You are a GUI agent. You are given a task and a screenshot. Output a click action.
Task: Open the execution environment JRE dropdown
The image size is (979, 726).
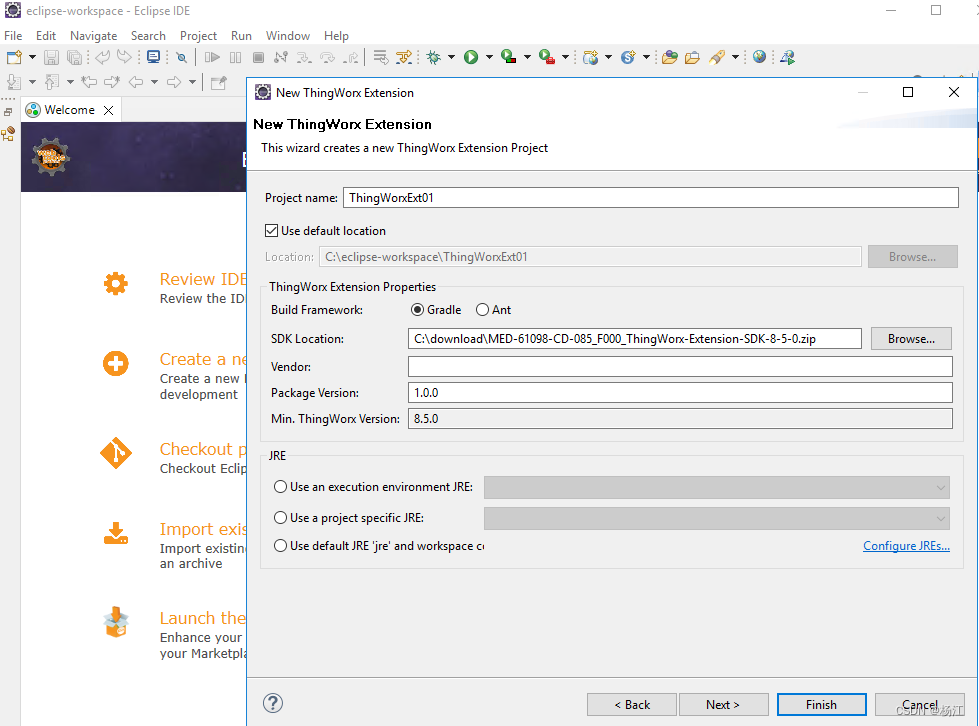(716, 488)
